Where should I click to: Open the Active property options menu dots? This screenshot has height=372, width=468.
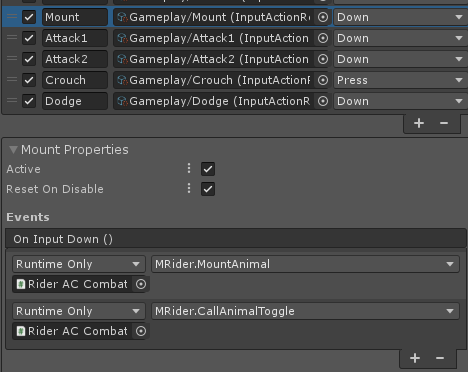(x=189, y=169)
